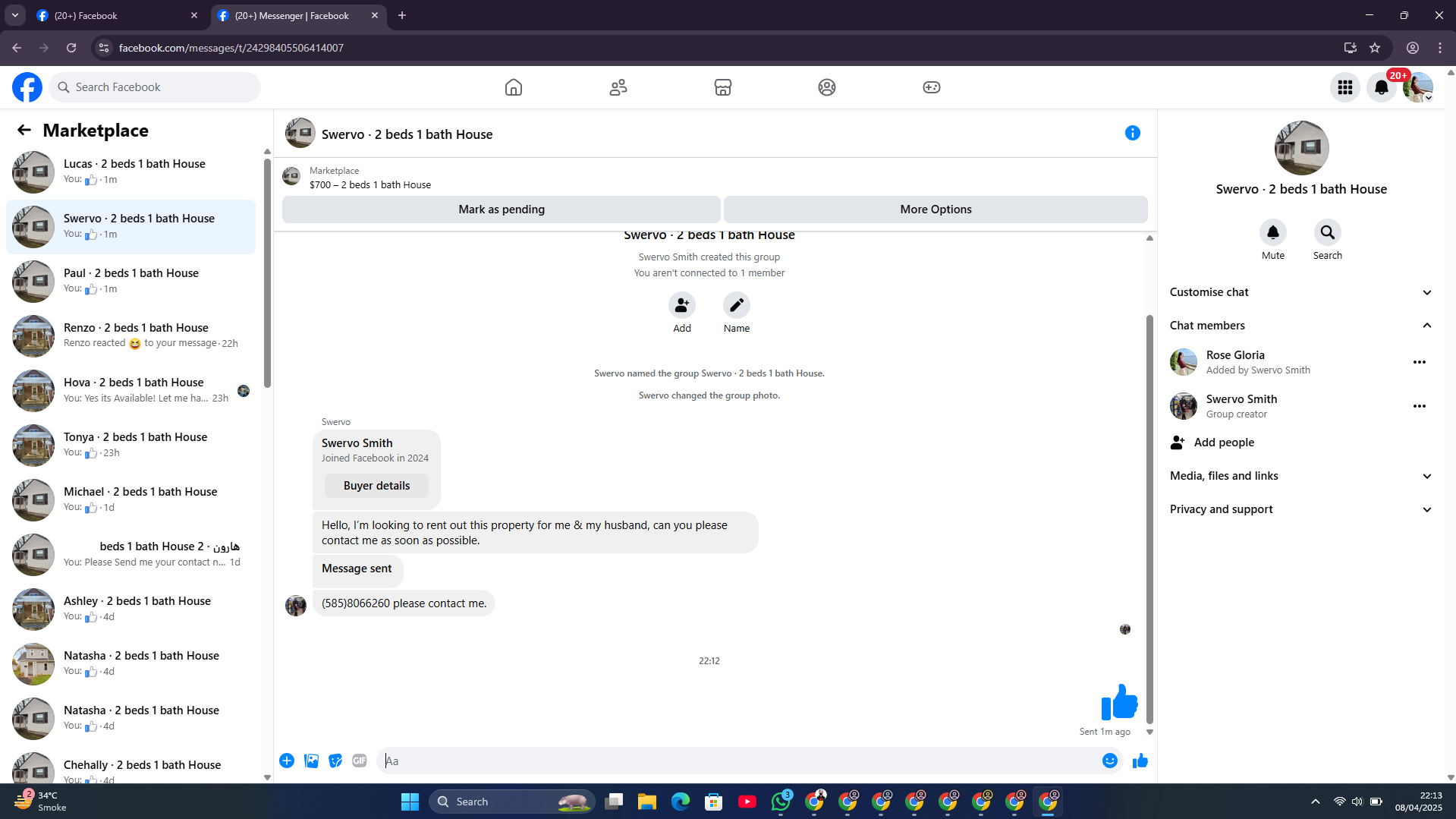Open WhatsApp from the taskbar

[781, 802]
